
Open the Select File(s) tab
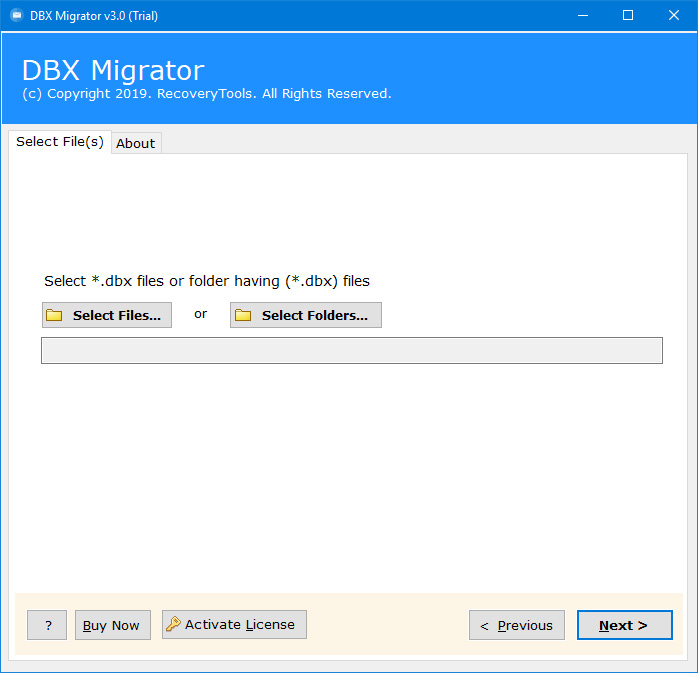coord(60,142)
